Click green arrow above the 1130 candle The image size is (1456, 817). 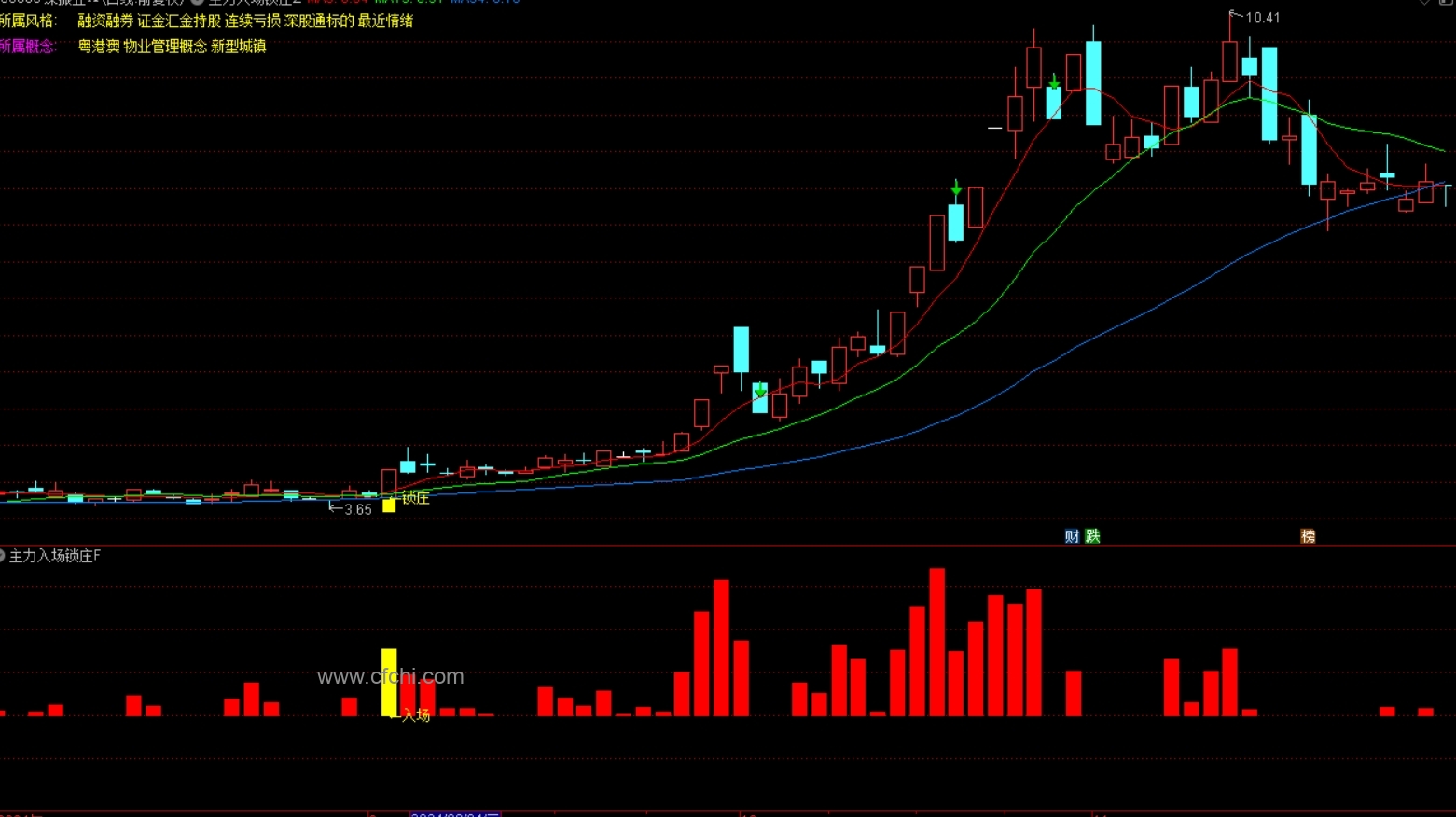tap(1054, 81)
